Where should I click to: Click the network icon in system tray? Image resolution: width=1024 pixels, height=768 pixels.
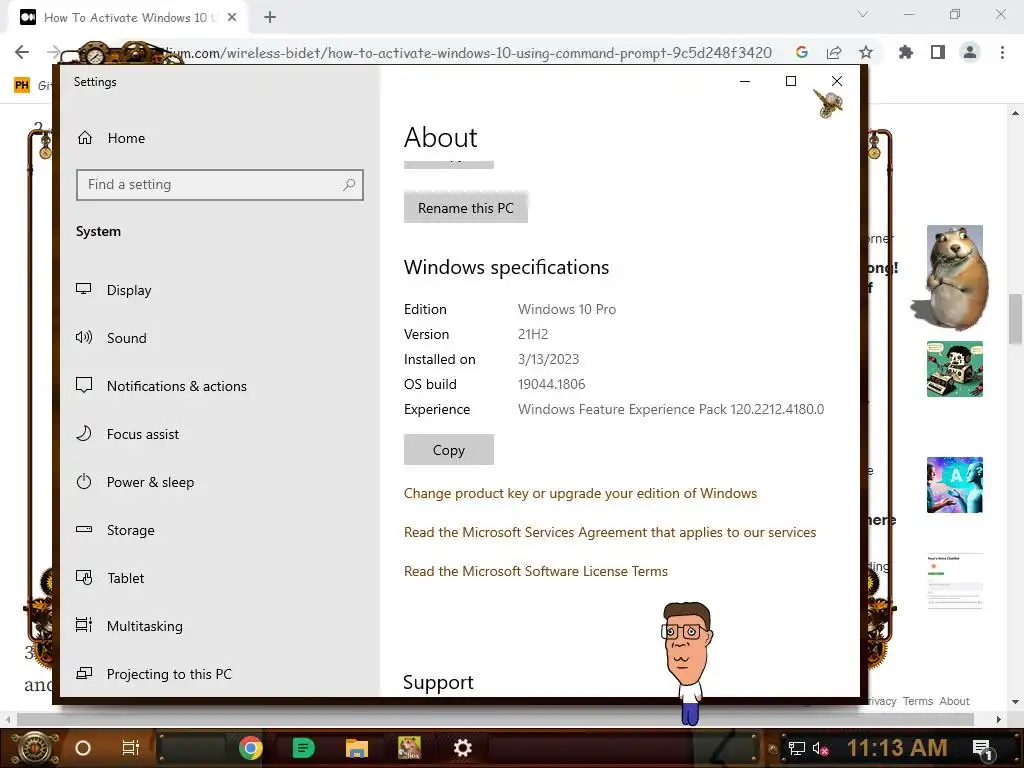click(797, 748)
